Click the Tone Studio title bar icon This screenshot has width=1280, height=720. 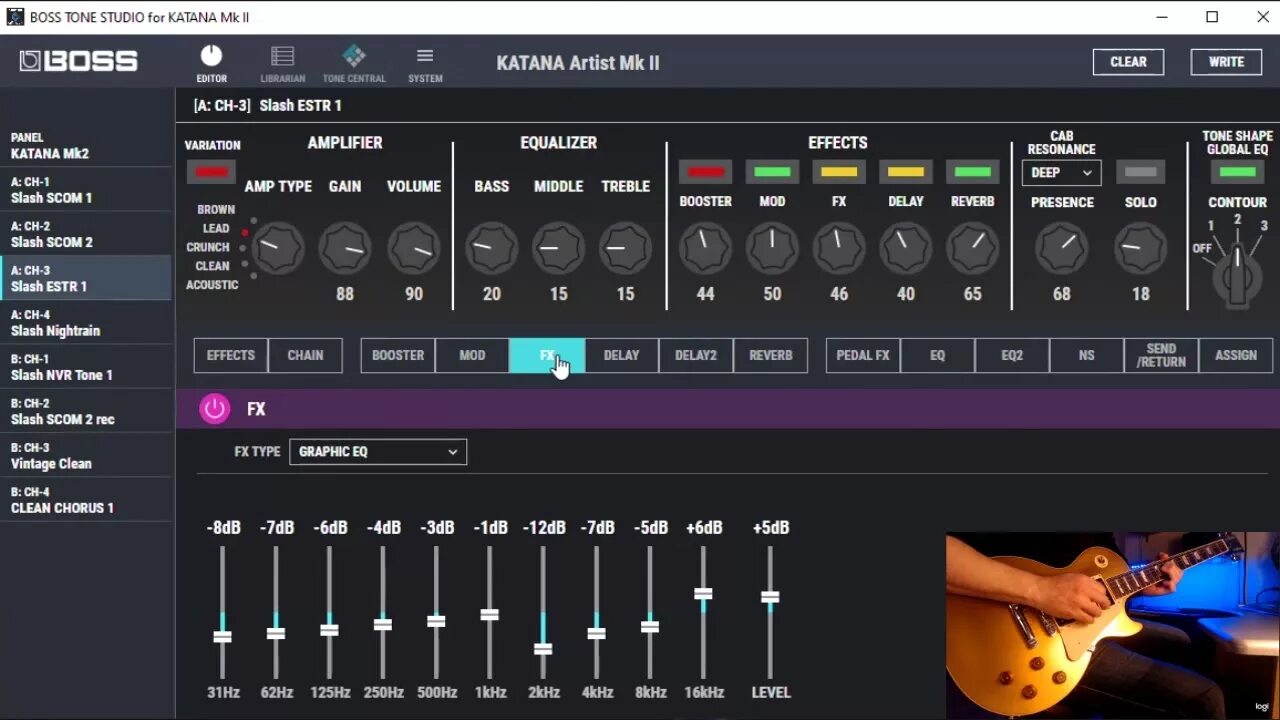(x=15, y=17)
